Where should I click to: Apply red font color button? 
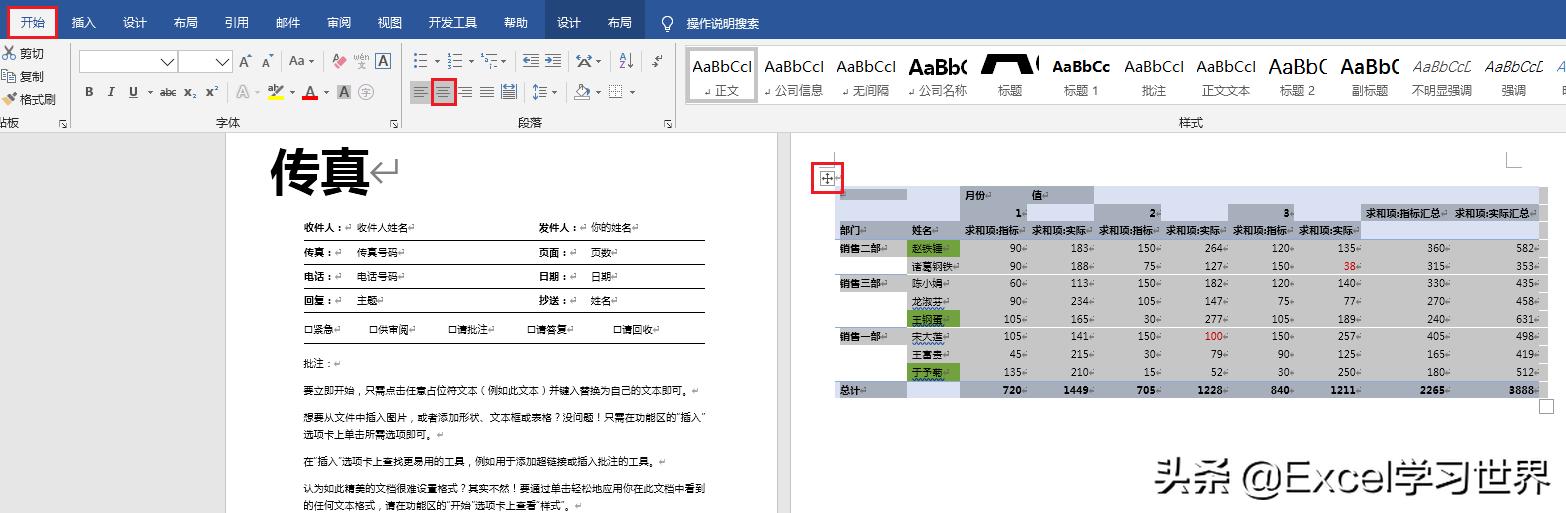[310, 92]
